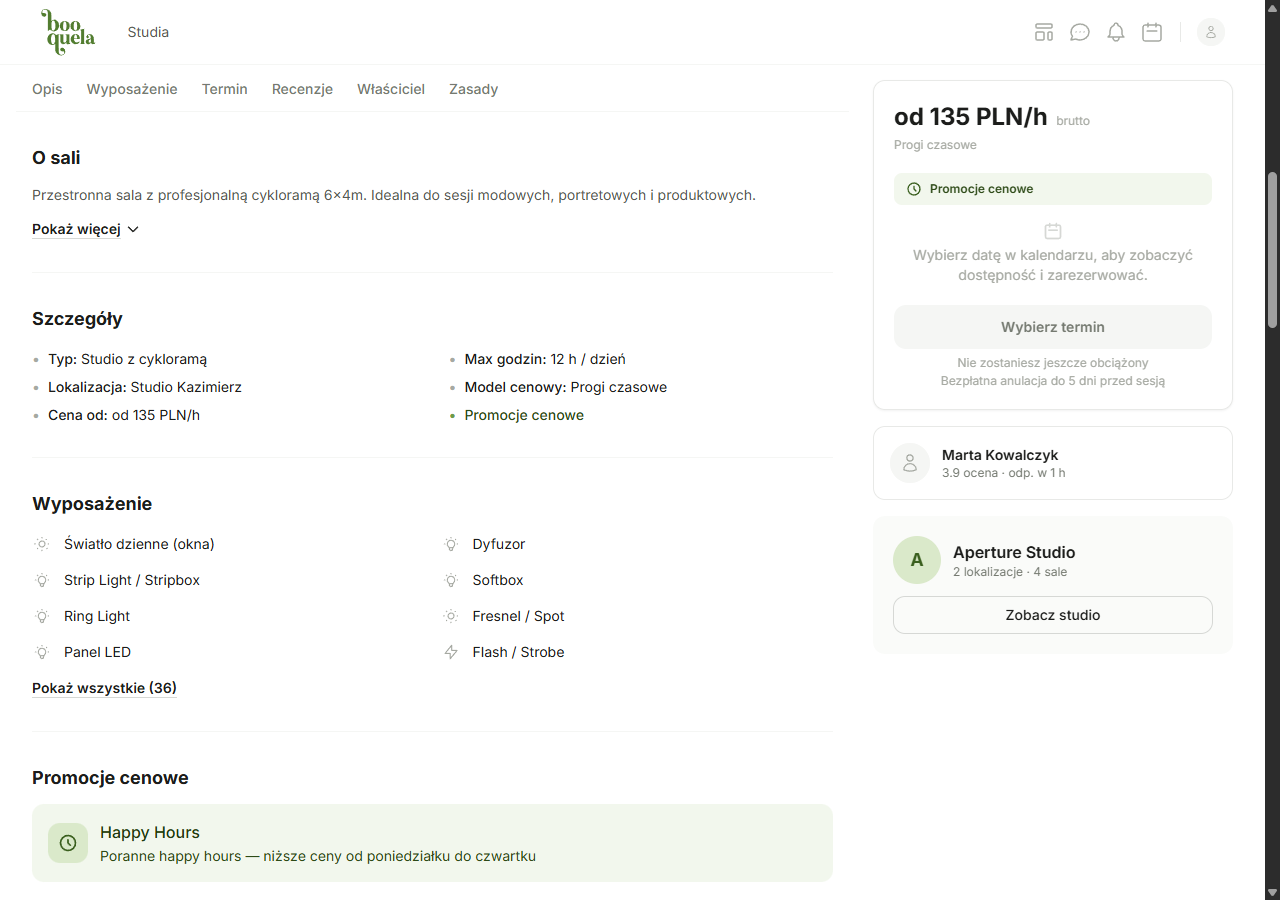Select the Zasady tab
The height and width of the screenshot is (900, 1280).
(x=473, y=89)
